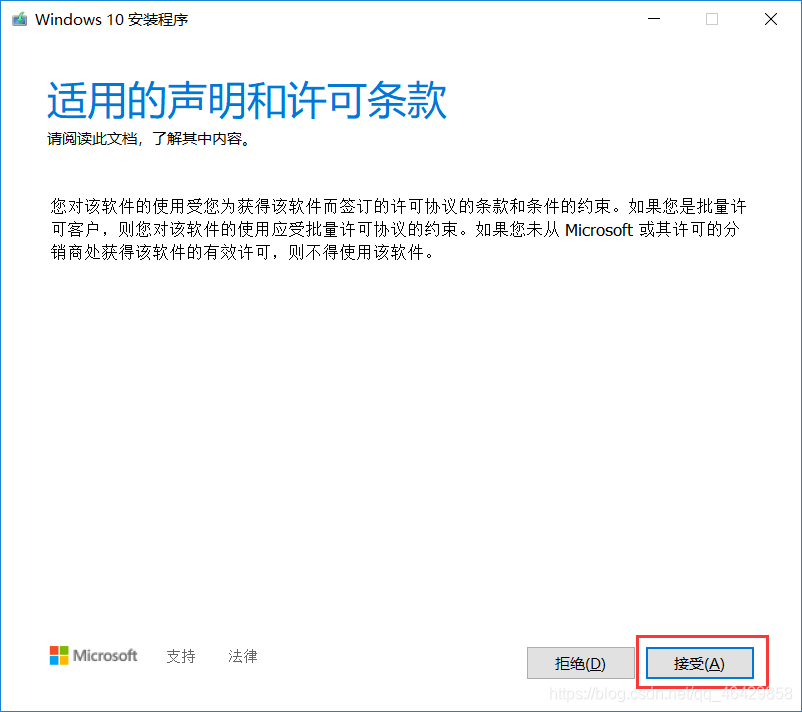Click the four-color Microsoft squares logo
The image size is (802, 712).
tap(59, 655)
